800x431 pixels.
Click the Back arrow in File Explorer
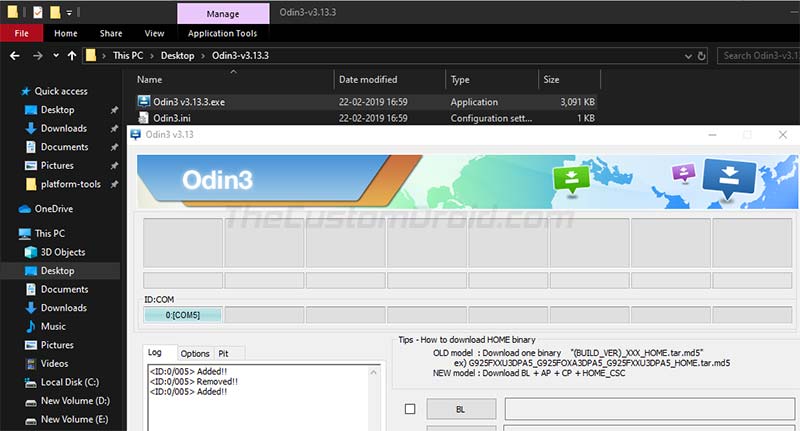(x=15, y=56)
